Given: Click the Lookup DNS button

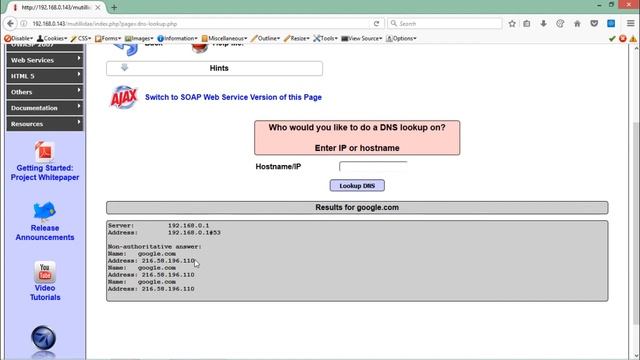Looking at the screenshot, I should coord(357,186).
